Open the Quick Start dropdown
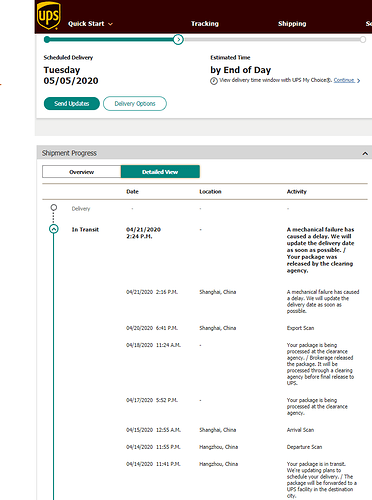This screenshot has height=500, width=372. (90, 24)
